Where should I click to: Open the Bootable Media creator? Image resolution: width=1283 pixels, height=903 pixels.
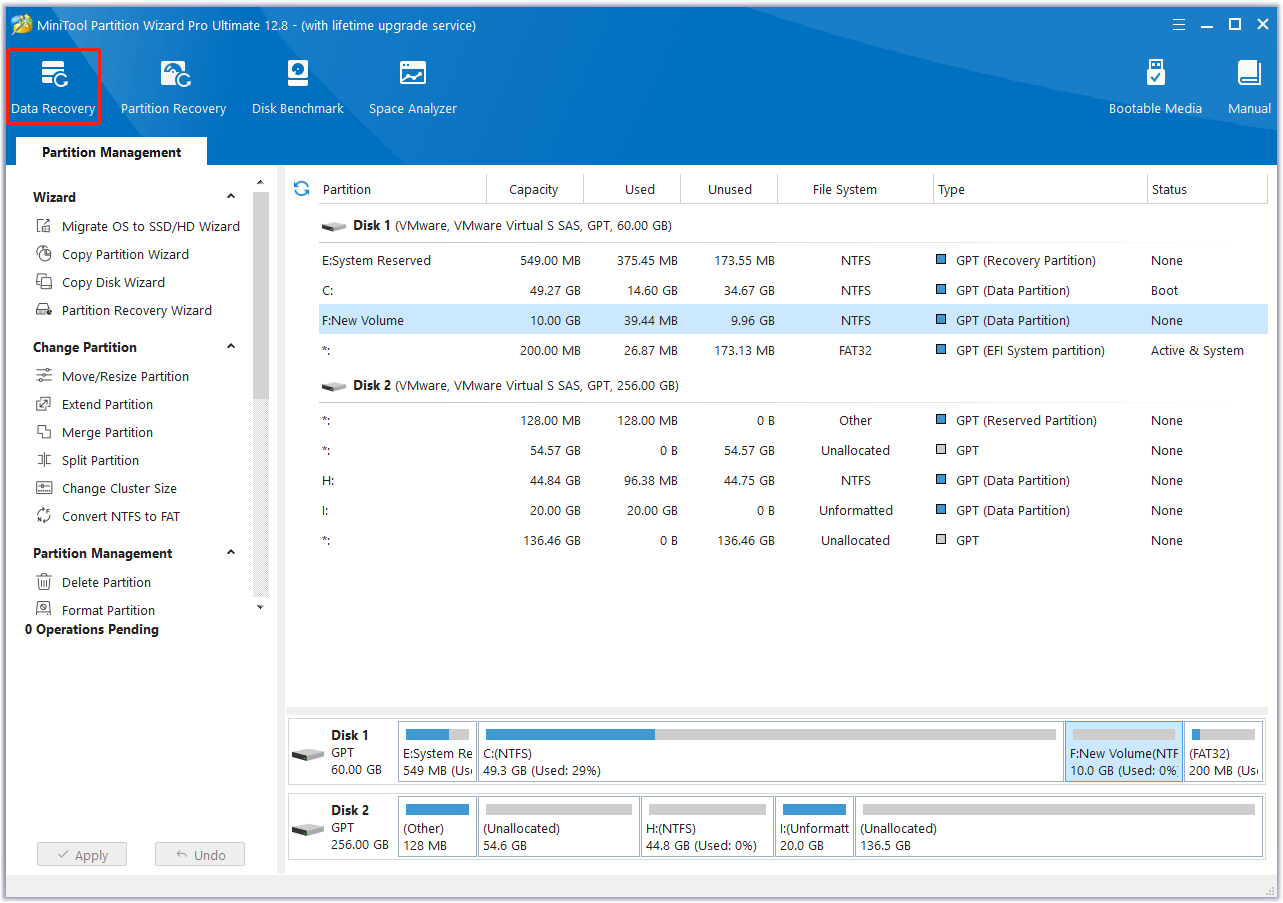pos(1155,85)
